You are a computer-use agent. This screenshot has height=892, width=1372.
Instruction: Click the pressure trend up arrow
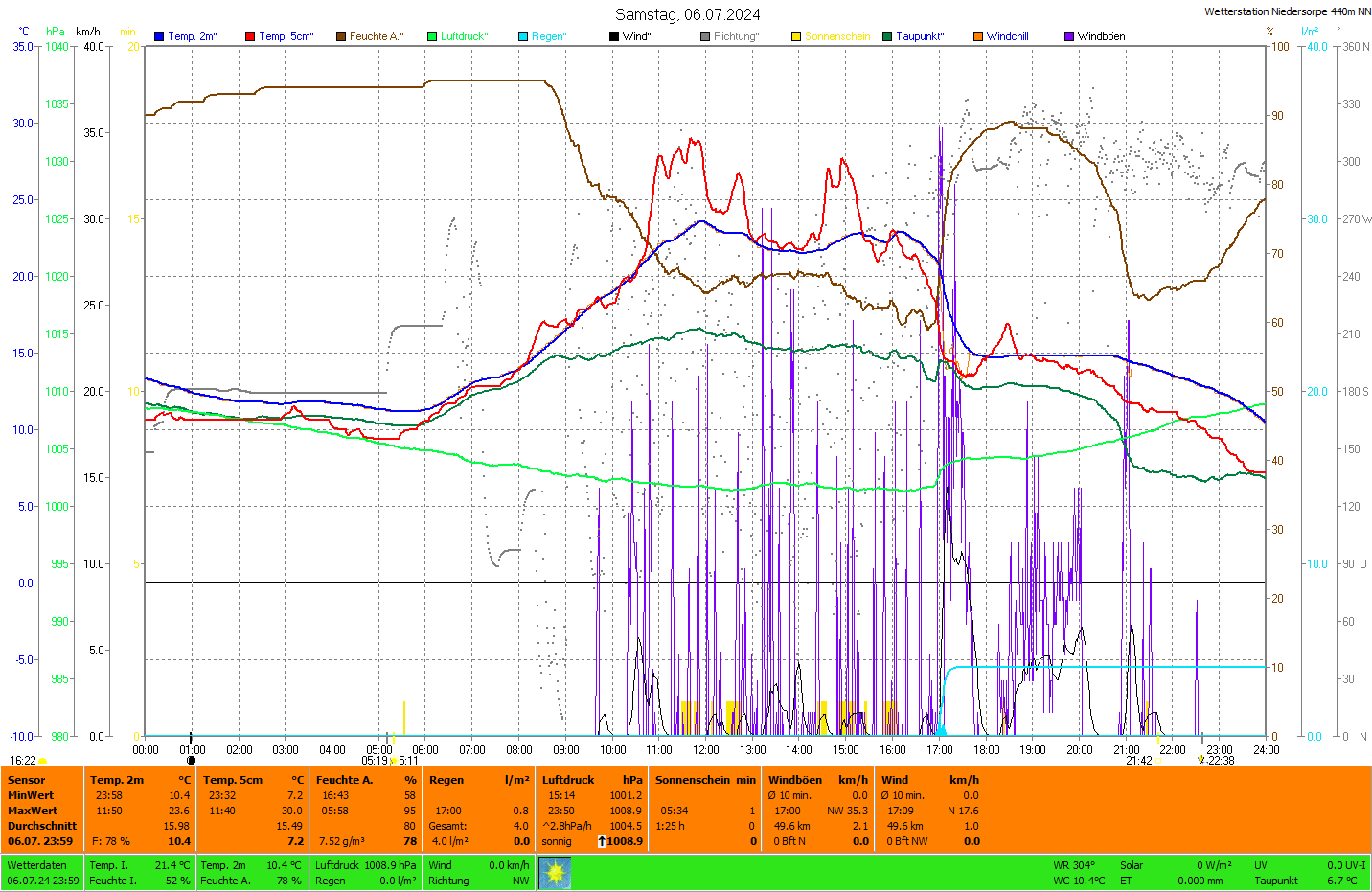coord(602,841)
